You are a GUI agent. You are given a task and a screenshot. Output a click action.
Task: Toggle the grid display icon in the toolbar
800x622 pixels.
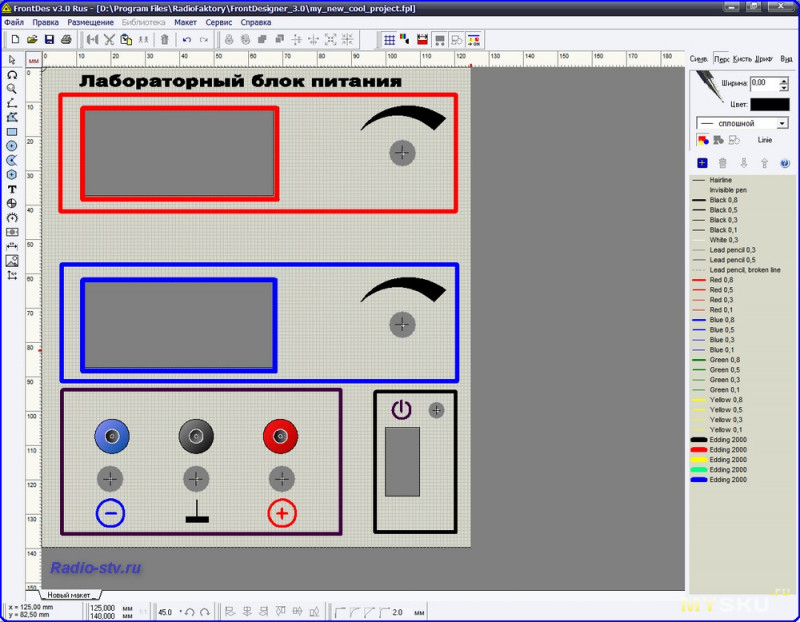(389, 40)
